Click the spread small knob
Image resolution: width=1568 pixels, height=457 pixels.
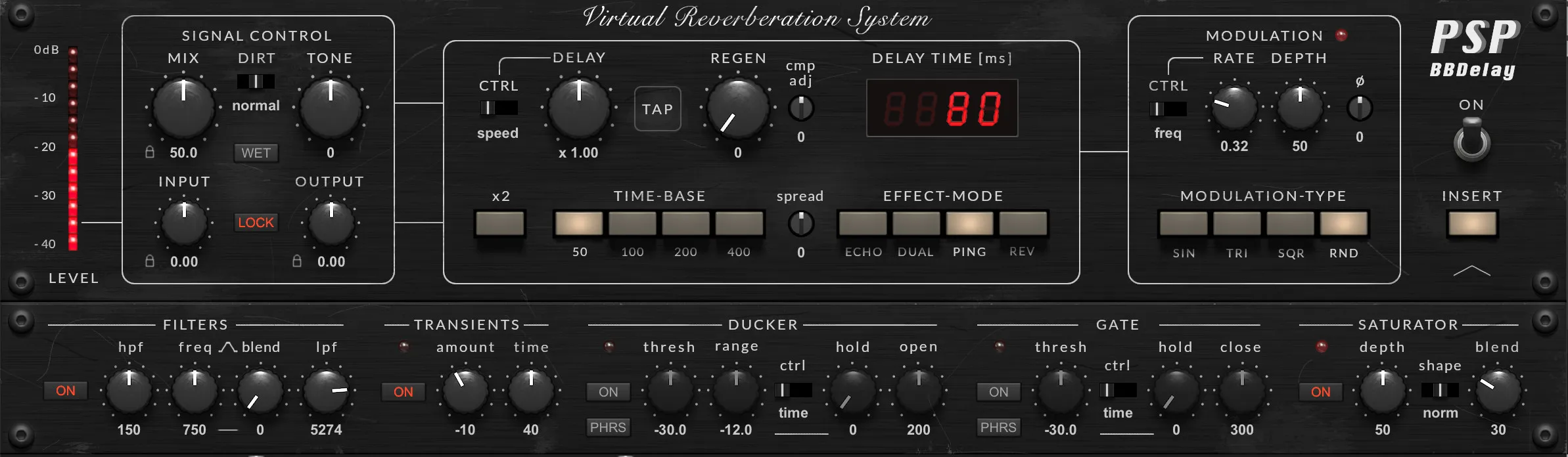click(x=800, y=224)
